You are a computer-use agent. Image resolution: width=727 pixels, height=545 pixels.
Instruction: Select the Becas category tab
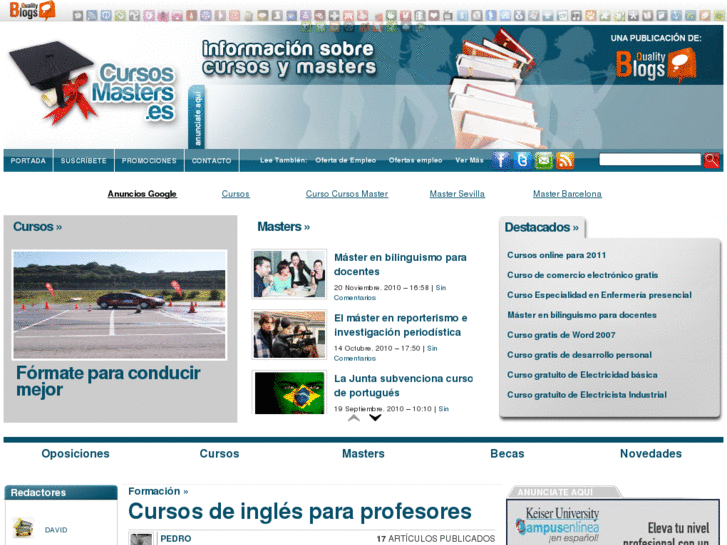coord(507,454)
